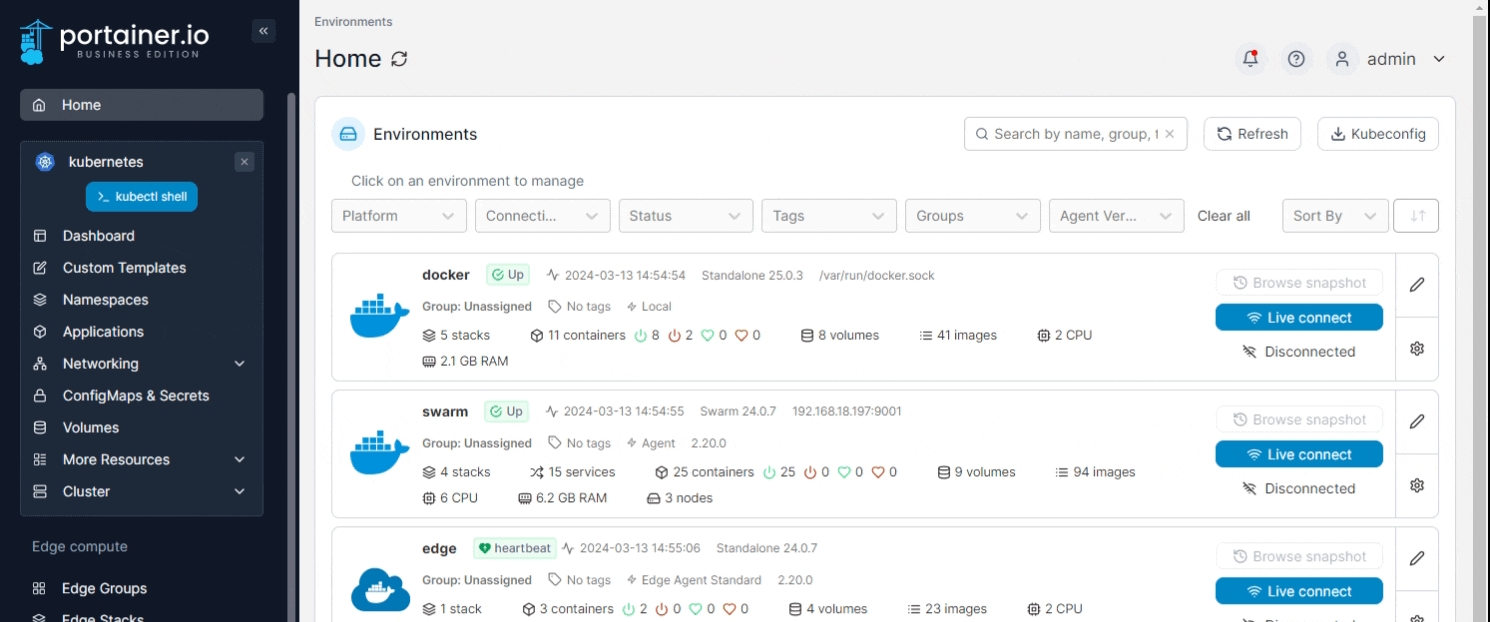The width and height of the screenshot is (1490, 622).
Task: Open the Status filter dropdown
Action: click(685, 216)
